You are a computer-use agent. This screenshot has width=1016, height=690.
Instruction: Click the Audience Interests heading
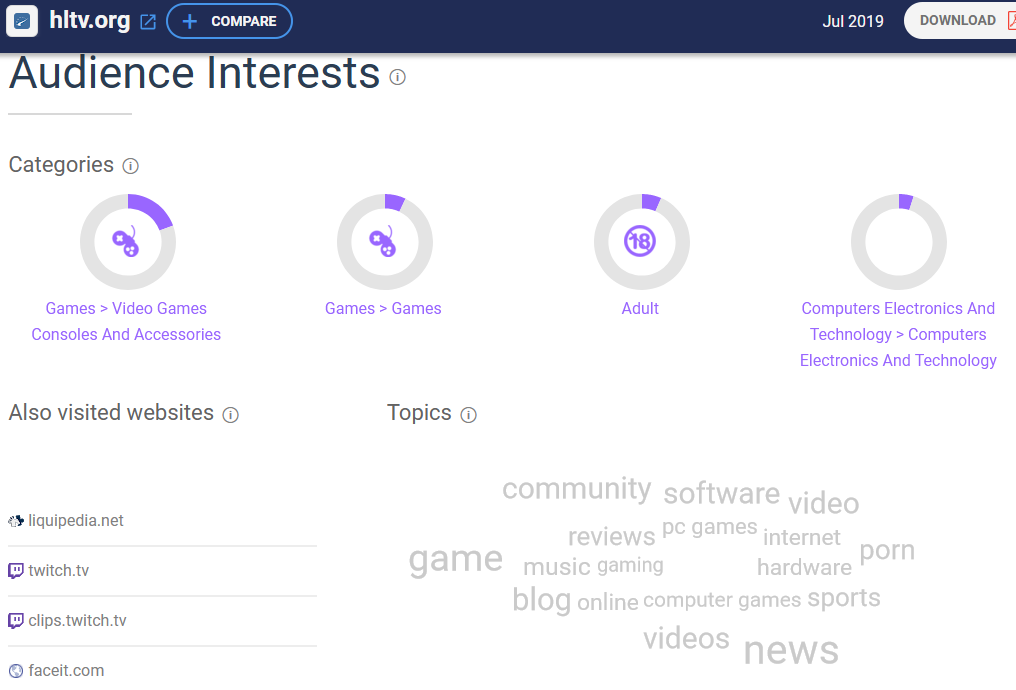194,73
